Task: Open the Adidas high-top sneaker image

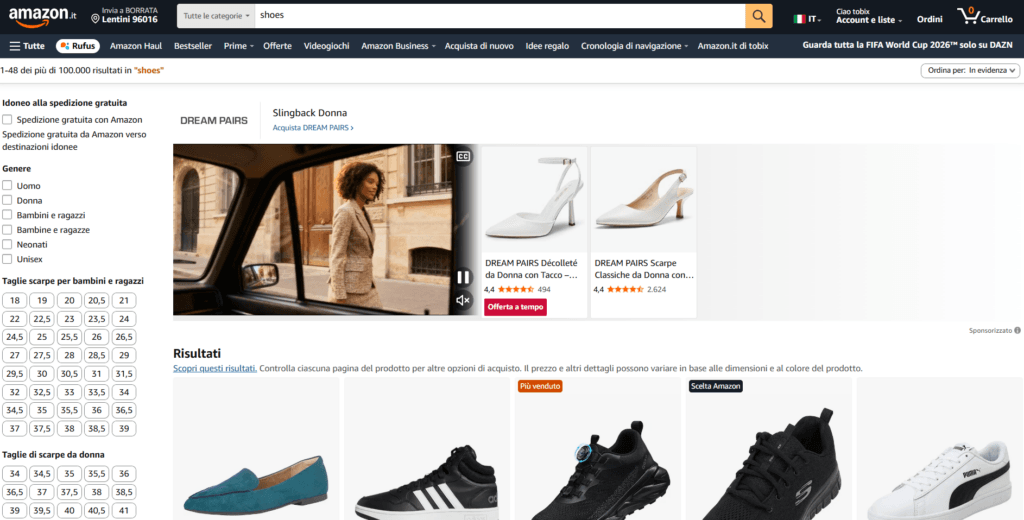Action: 426,451
